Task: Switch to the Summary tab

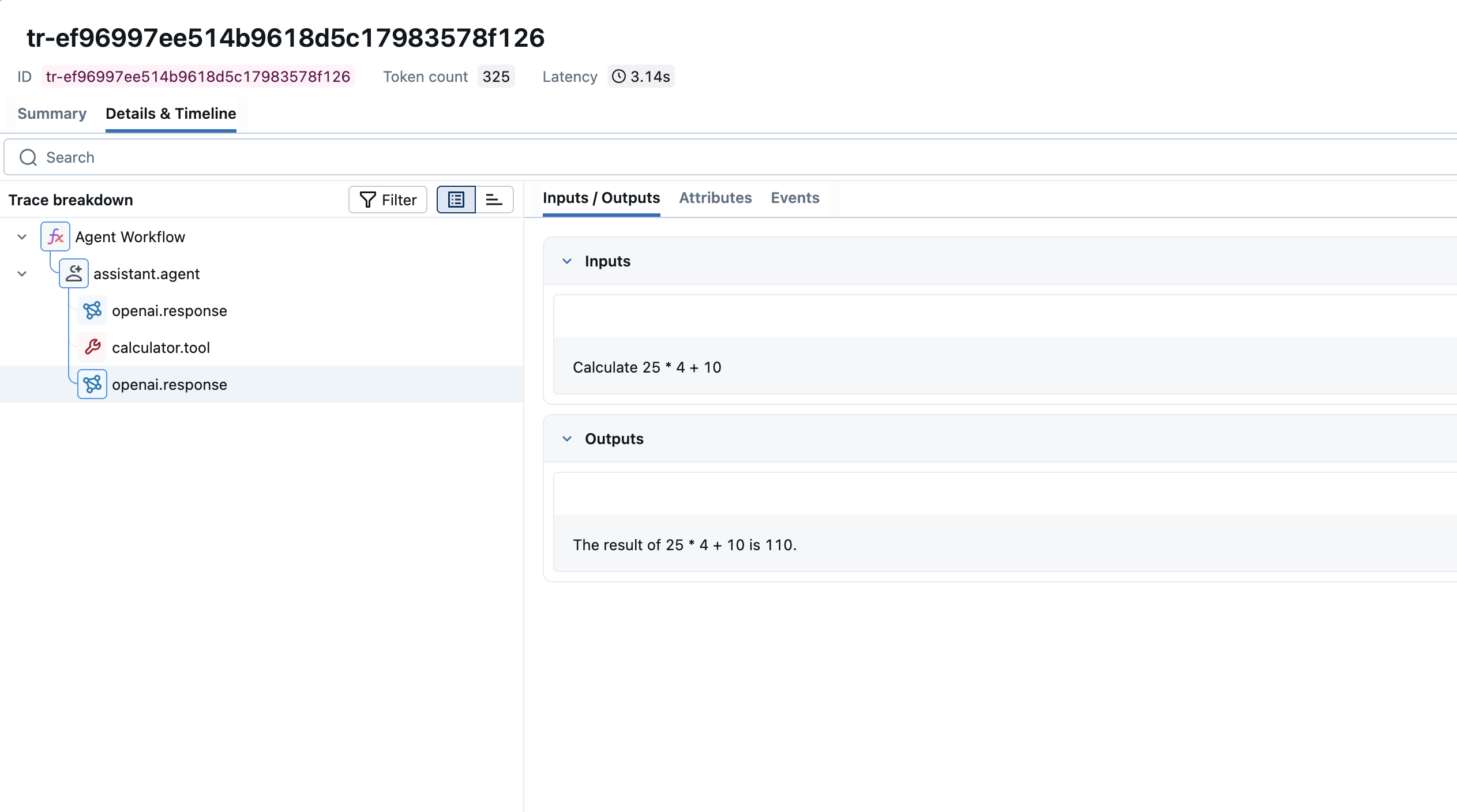Action: click(x=51, y=114)
